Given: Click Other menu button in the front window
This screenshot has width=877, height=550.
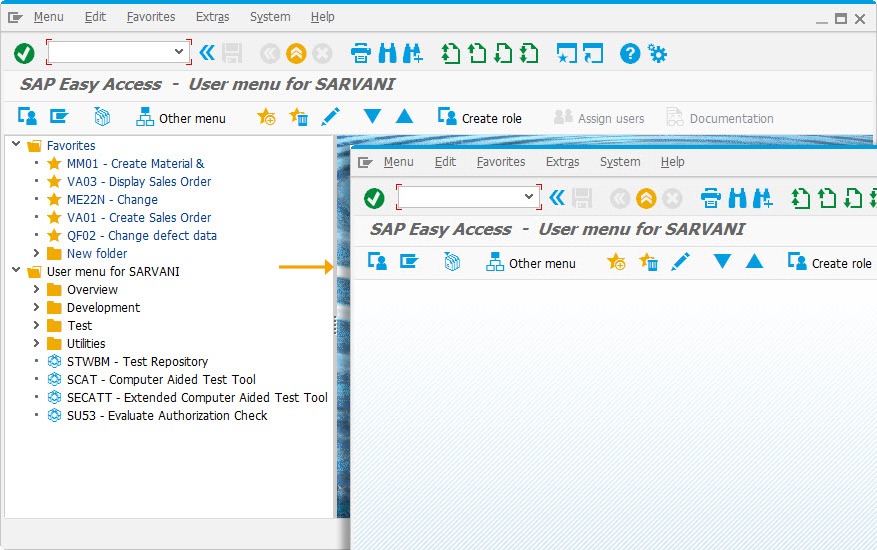Looking at the screenshot, I should (x=530, y=262).
